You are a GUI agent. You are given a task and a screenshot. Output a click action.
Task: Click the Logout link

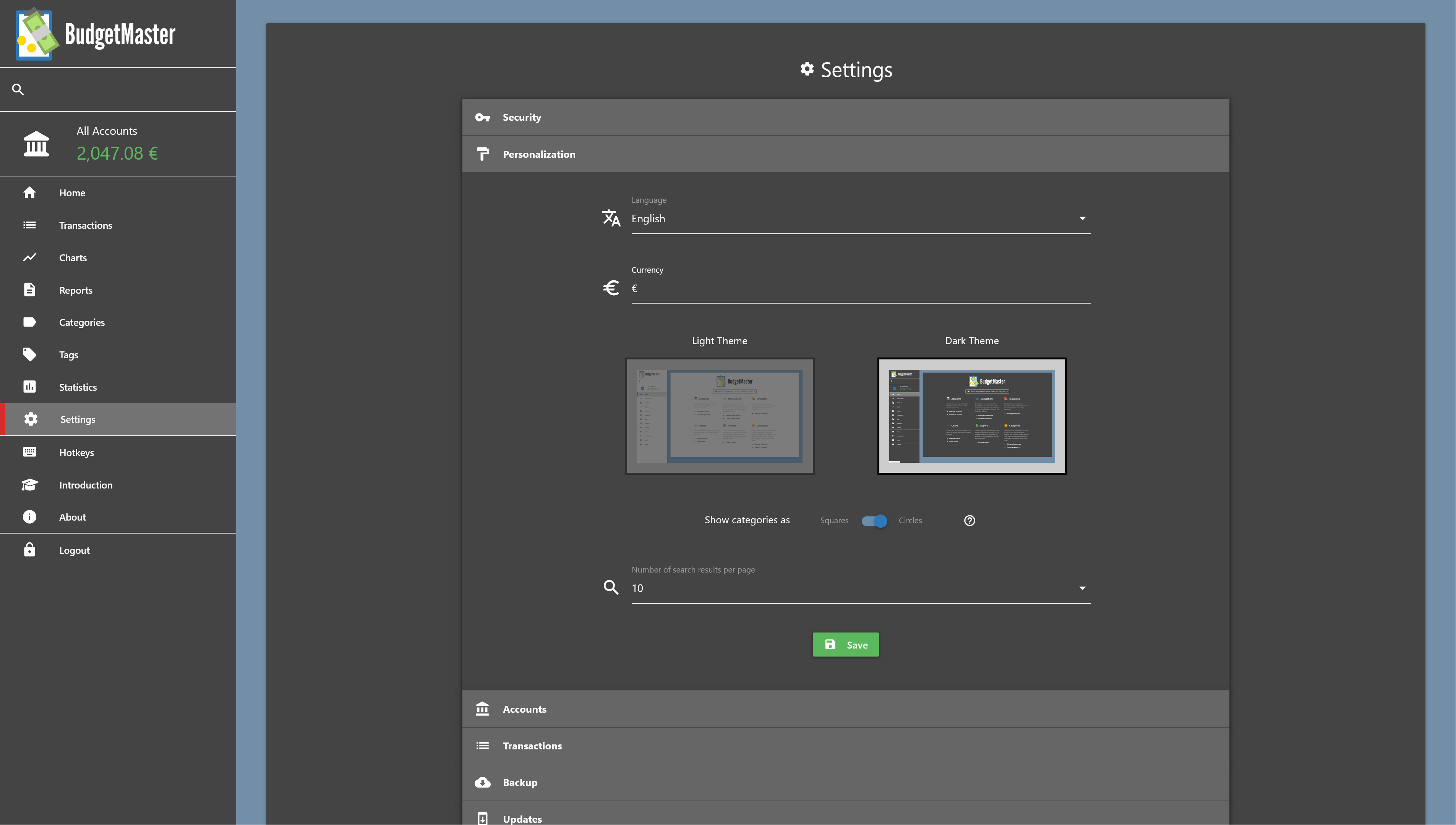point(118,550)
